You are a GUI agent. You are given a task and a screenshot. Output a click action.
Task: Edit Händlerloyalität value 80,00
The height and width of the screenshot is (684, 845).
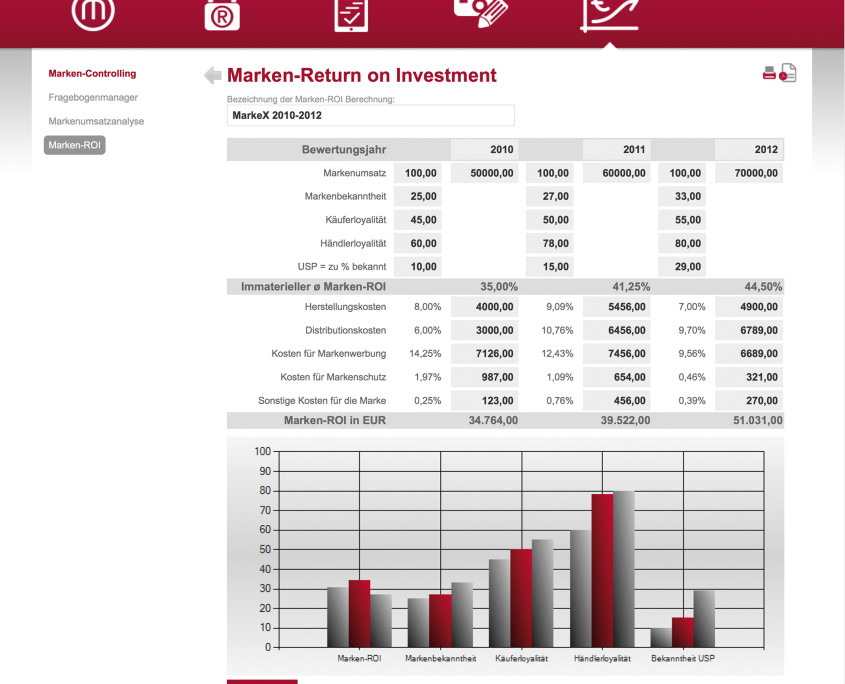point(682,243)
